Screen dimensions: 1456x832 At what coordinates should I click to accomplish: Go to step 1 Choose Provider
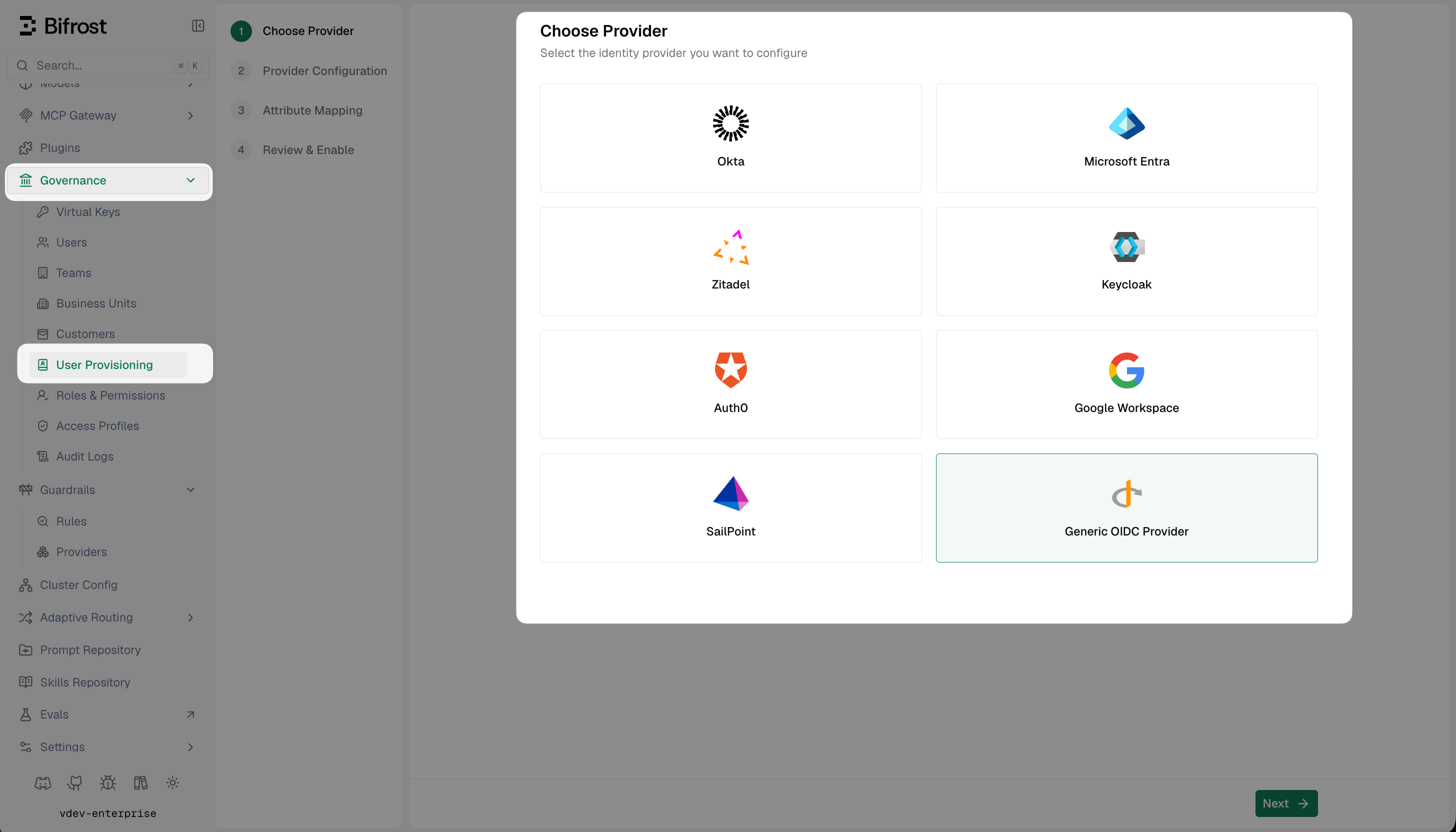point(292,31)
